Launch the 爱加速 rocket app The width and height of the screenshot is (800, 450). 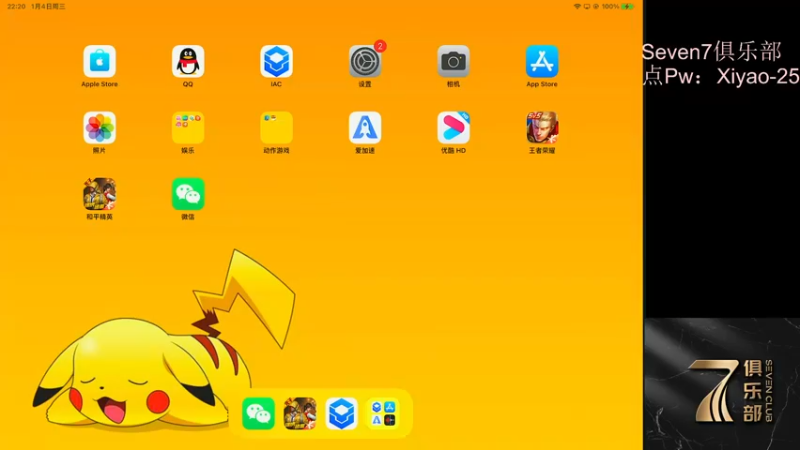tap(365, 128)
